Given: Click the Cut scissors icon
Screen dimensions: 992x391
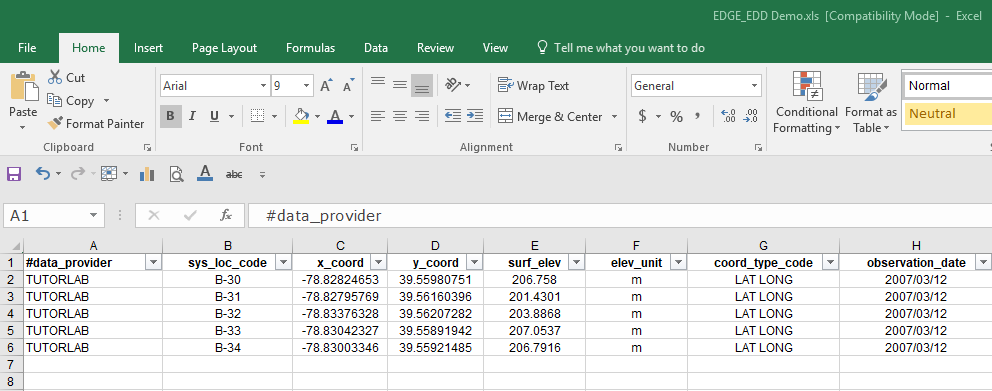Looking at the screenshot, I should (x=55, y=77).
